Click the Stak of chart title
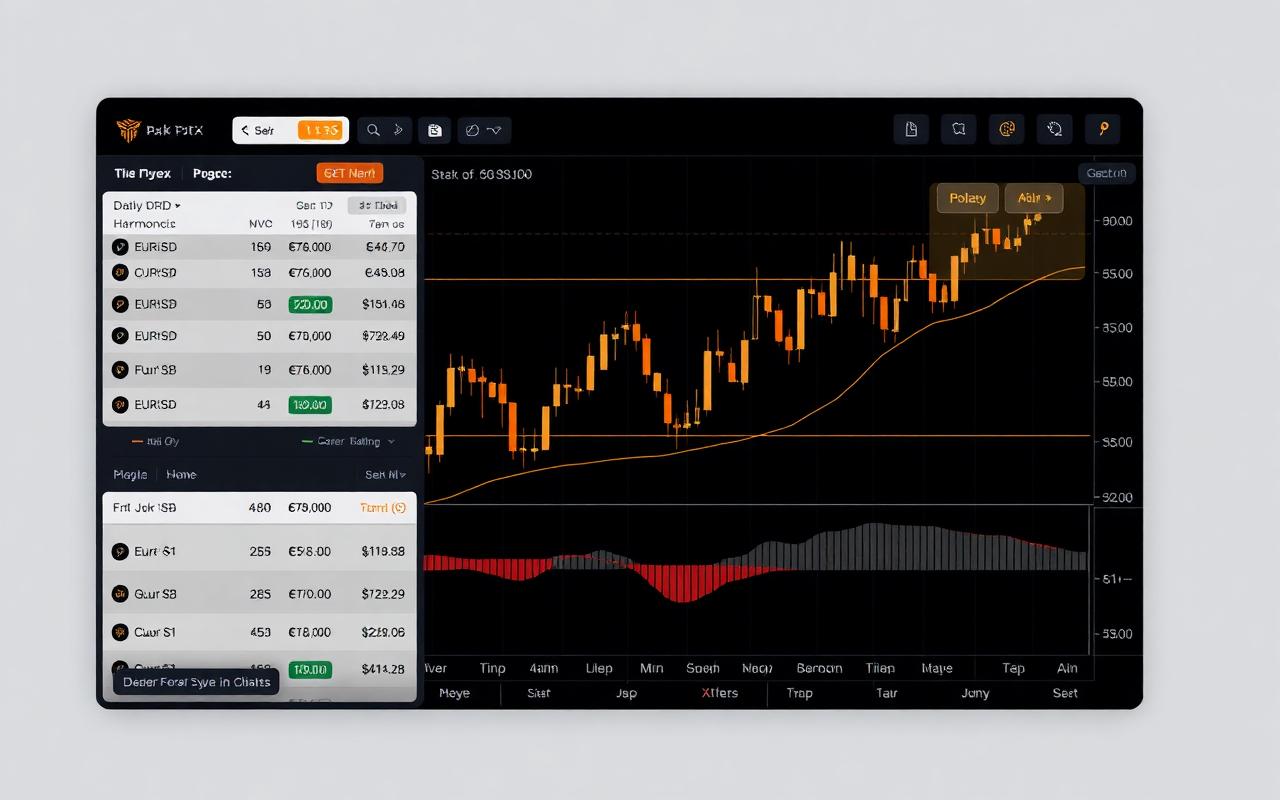This screenshot has width=1280, height=800. [x=482, y=174]
